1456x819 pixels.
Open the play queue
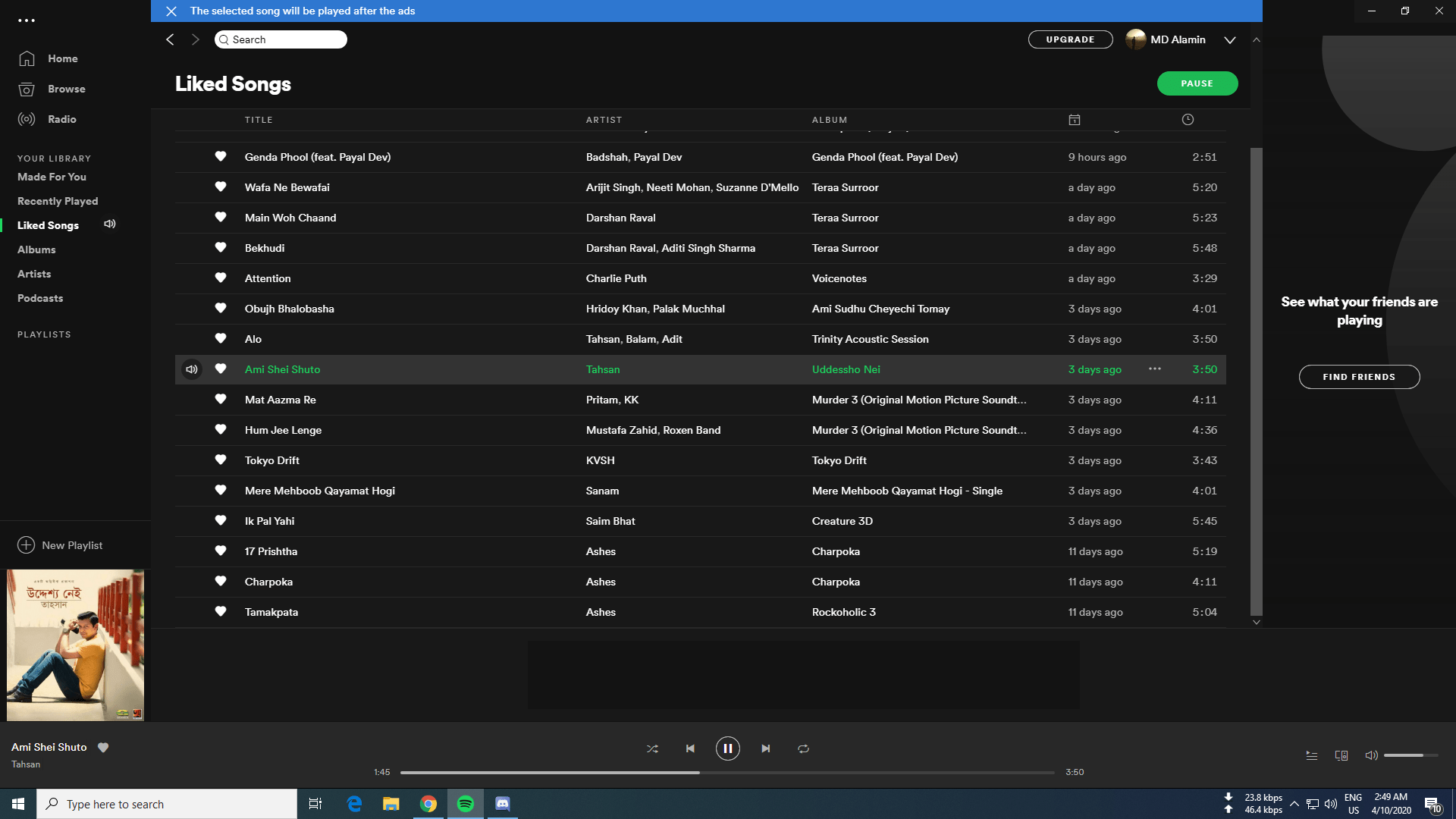click(1311, 755)
